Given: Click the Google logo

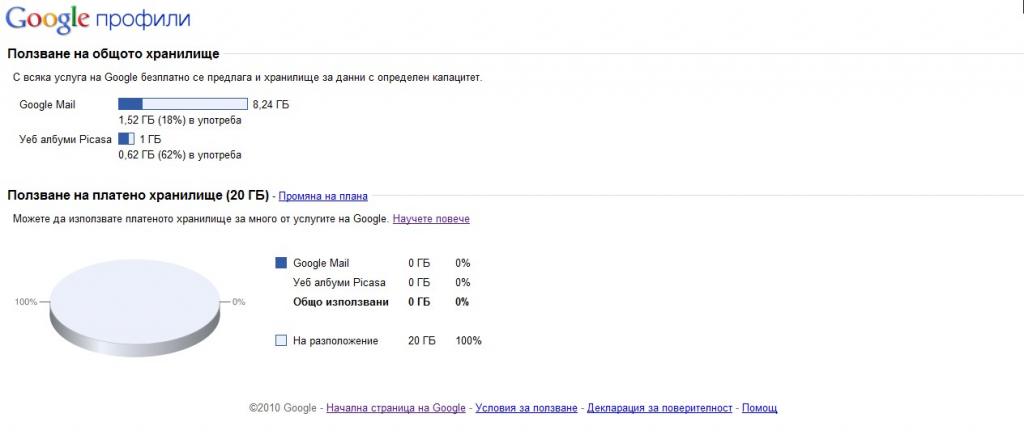Looking at the screenshot, I should (x=44, y=20).
